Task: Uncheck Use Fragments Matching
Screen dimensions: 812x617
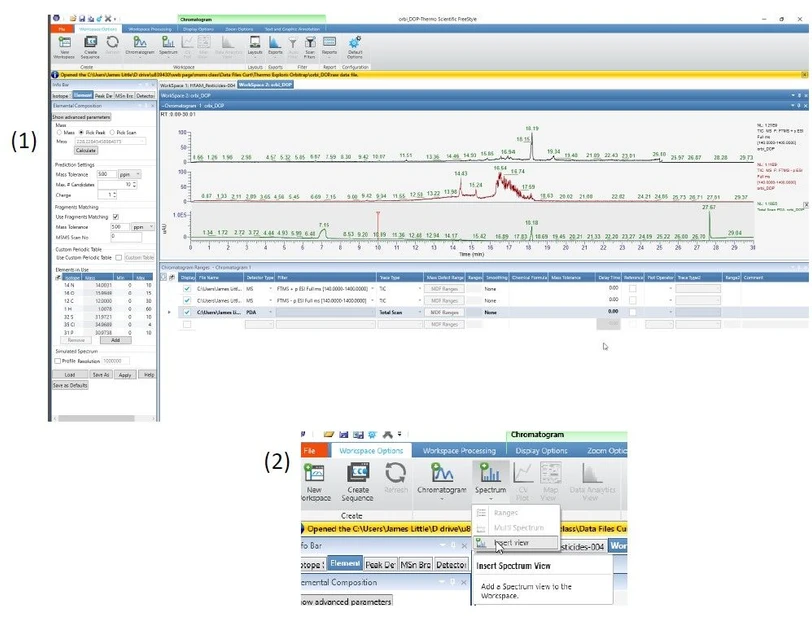Action: 115,217
